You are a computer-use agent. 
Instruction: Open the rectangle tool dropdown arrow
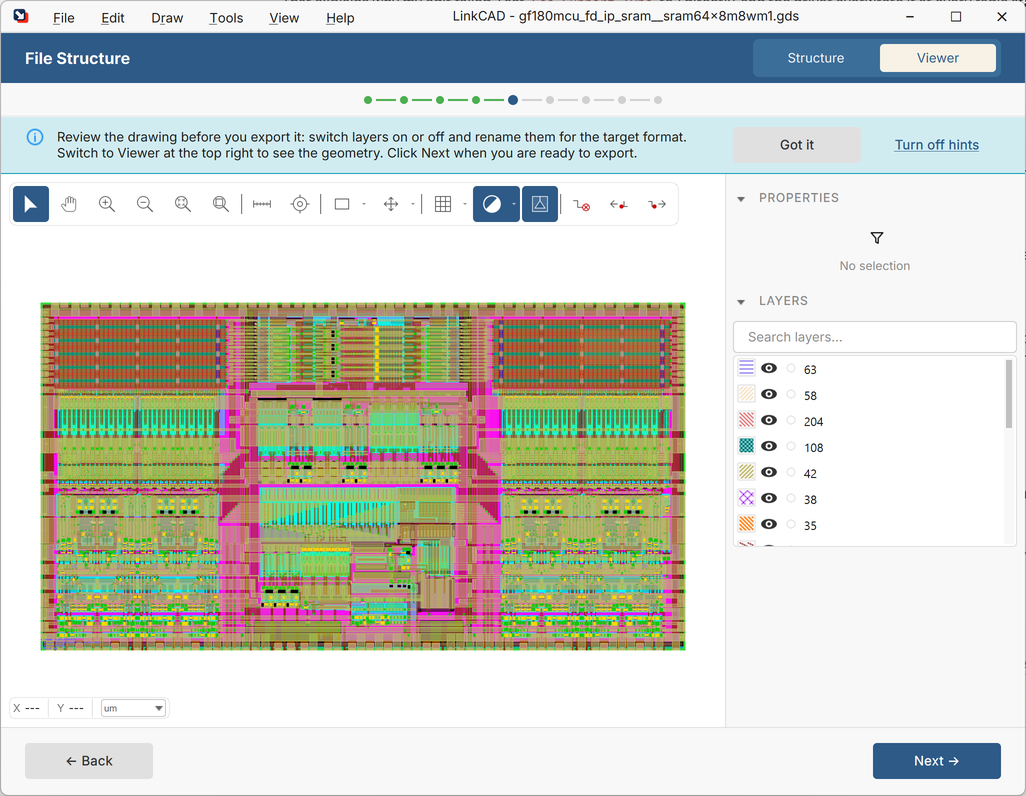pos(364,204)
